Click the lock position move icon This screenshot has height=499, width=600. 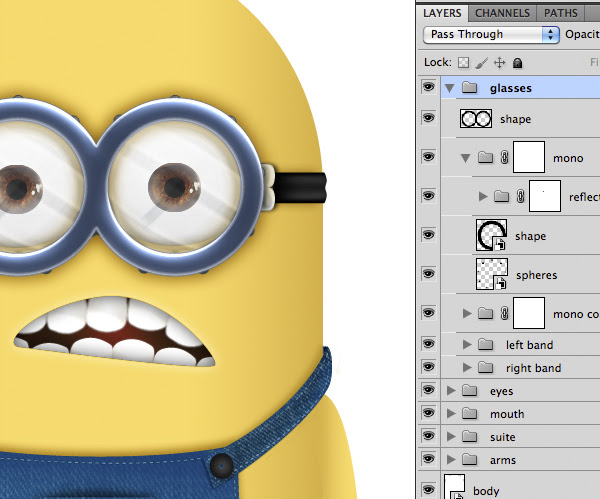coord(499,63)
